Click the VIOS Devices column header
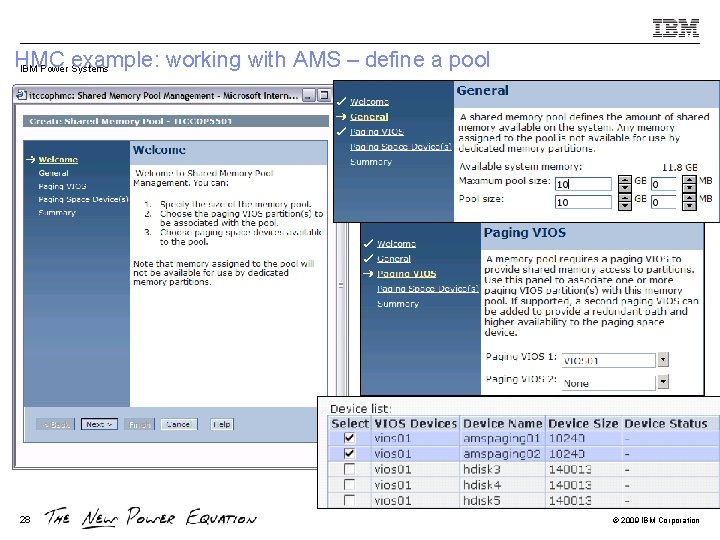Image resolution: width=720 pixels, height=540 pixels. click(416, 423)
